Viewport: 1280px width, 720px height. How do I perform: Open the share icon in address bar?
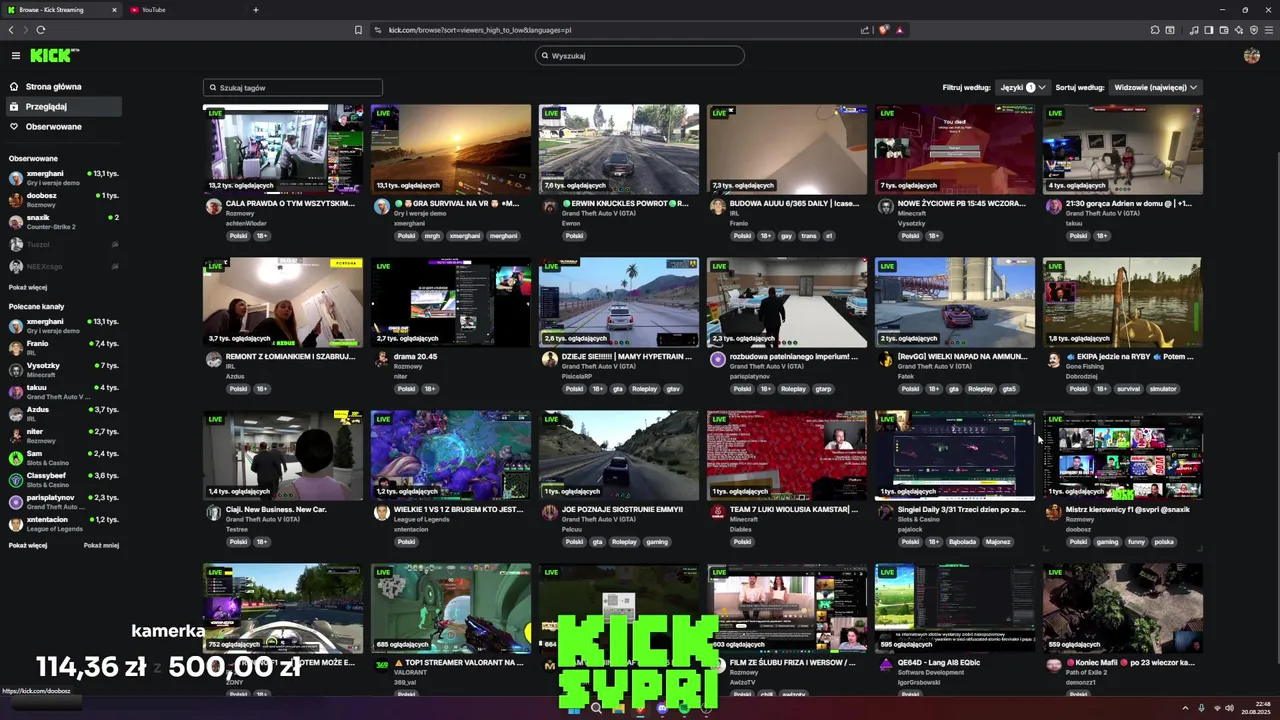(865, 30)
